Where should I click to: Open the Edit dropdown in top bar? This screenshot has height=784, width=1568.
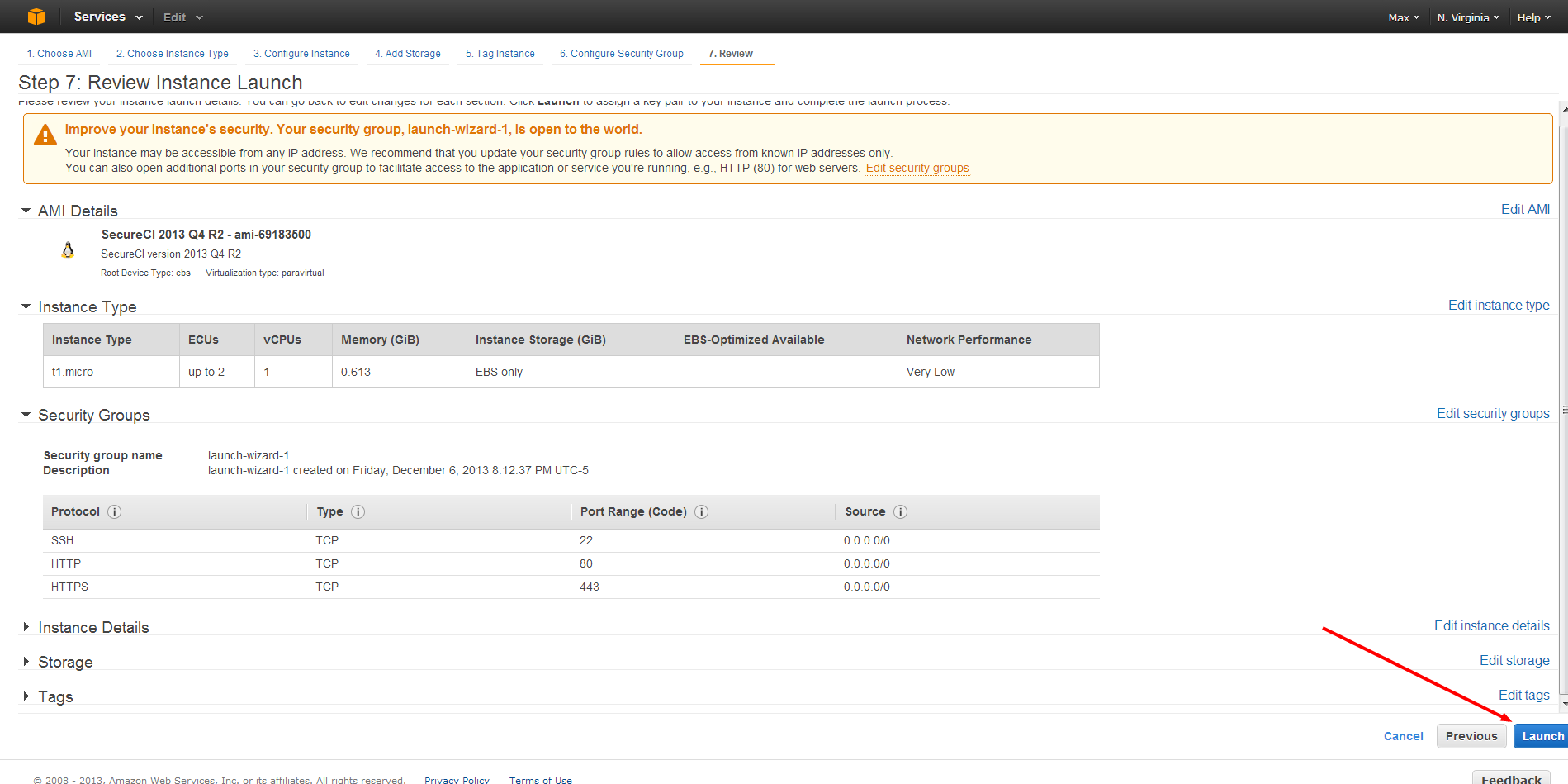click(x=183, y=17)
